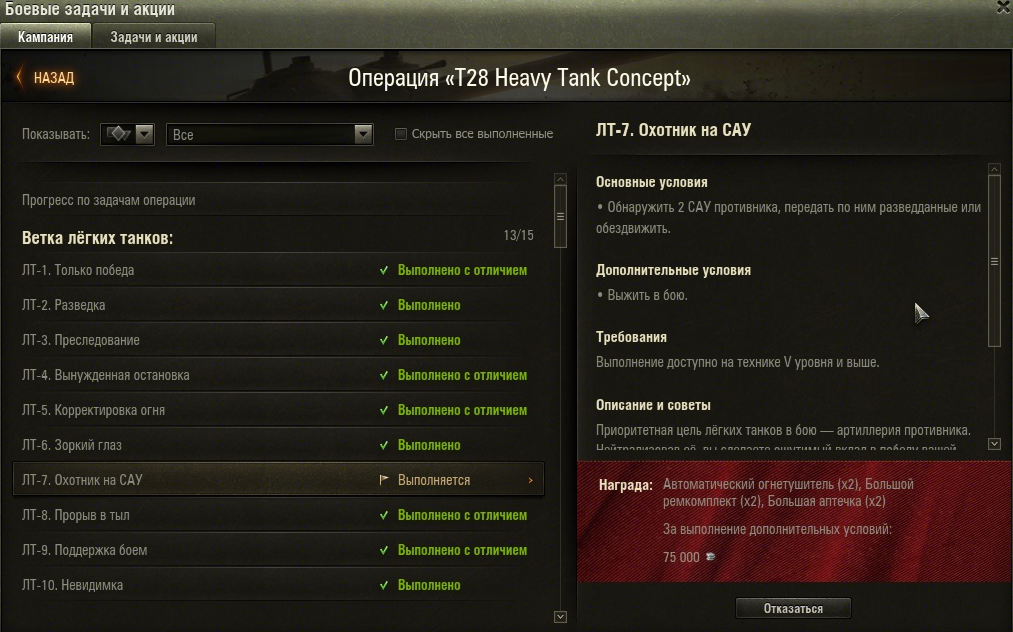The width and height of the screenshot is (1013, 632).
Task: Click the flag icon on ЛТ-7 row
Action: tap(384, 479)
